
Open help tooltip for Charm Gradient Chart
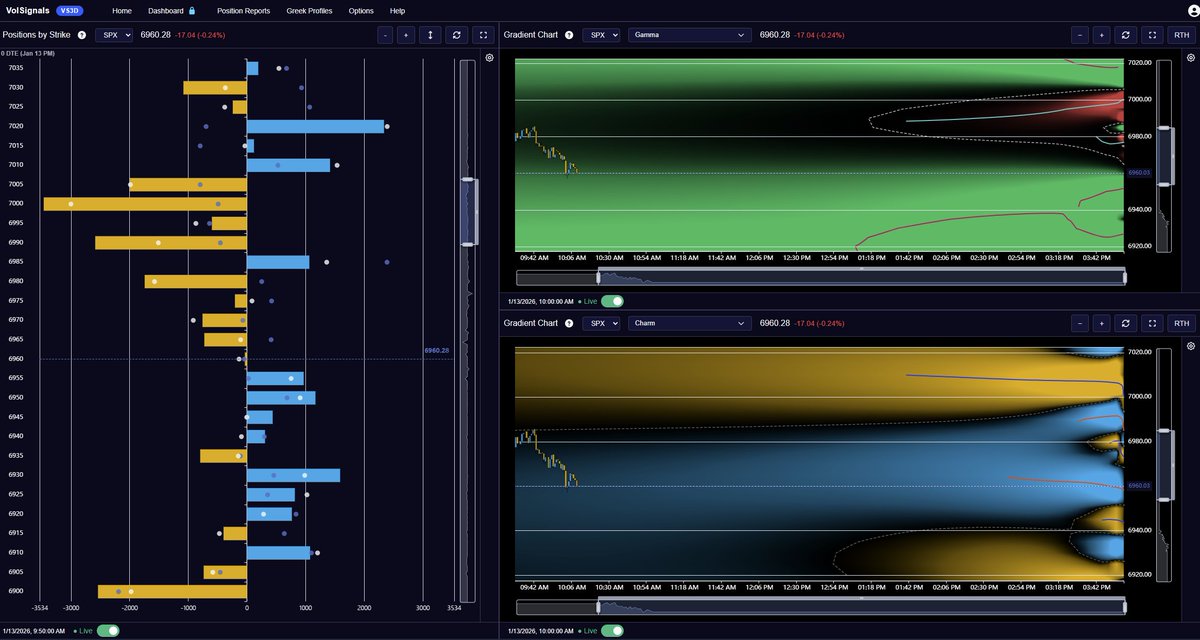569,324
